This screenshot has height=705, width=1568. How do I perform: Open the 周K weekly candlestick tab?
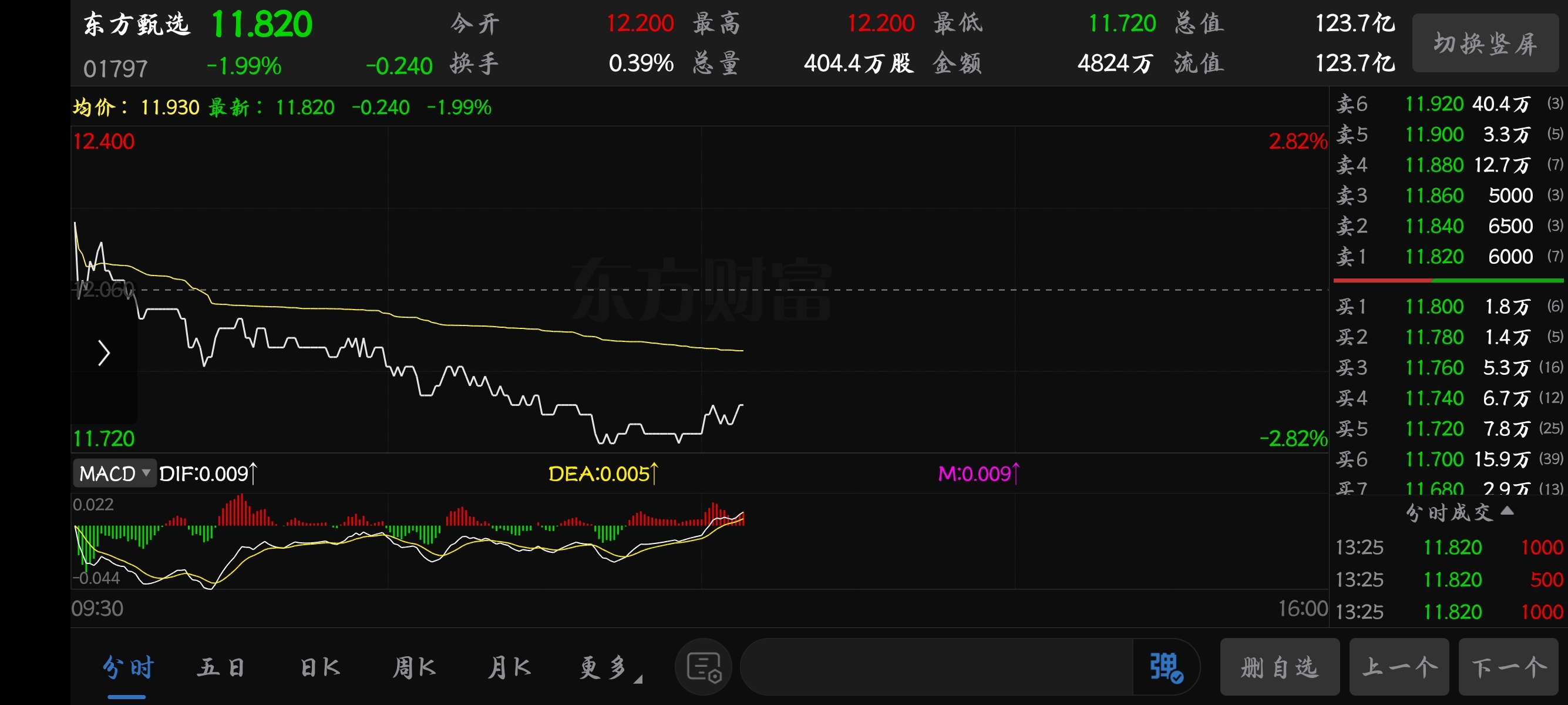click(414, 668)
